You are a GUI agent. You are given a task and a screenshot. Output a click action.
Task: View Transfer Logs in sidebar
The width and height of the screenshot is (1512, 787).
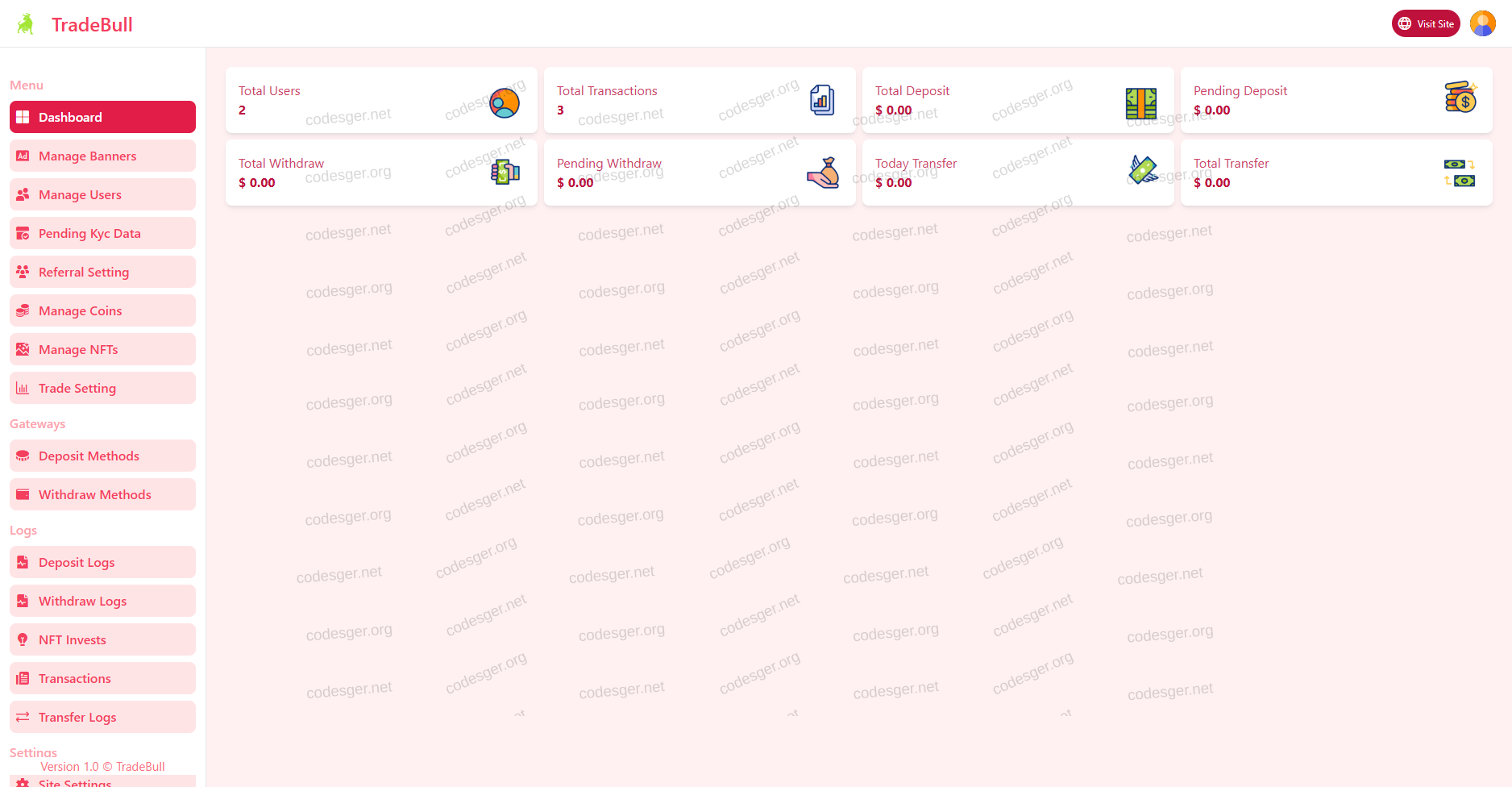point(102,717)
